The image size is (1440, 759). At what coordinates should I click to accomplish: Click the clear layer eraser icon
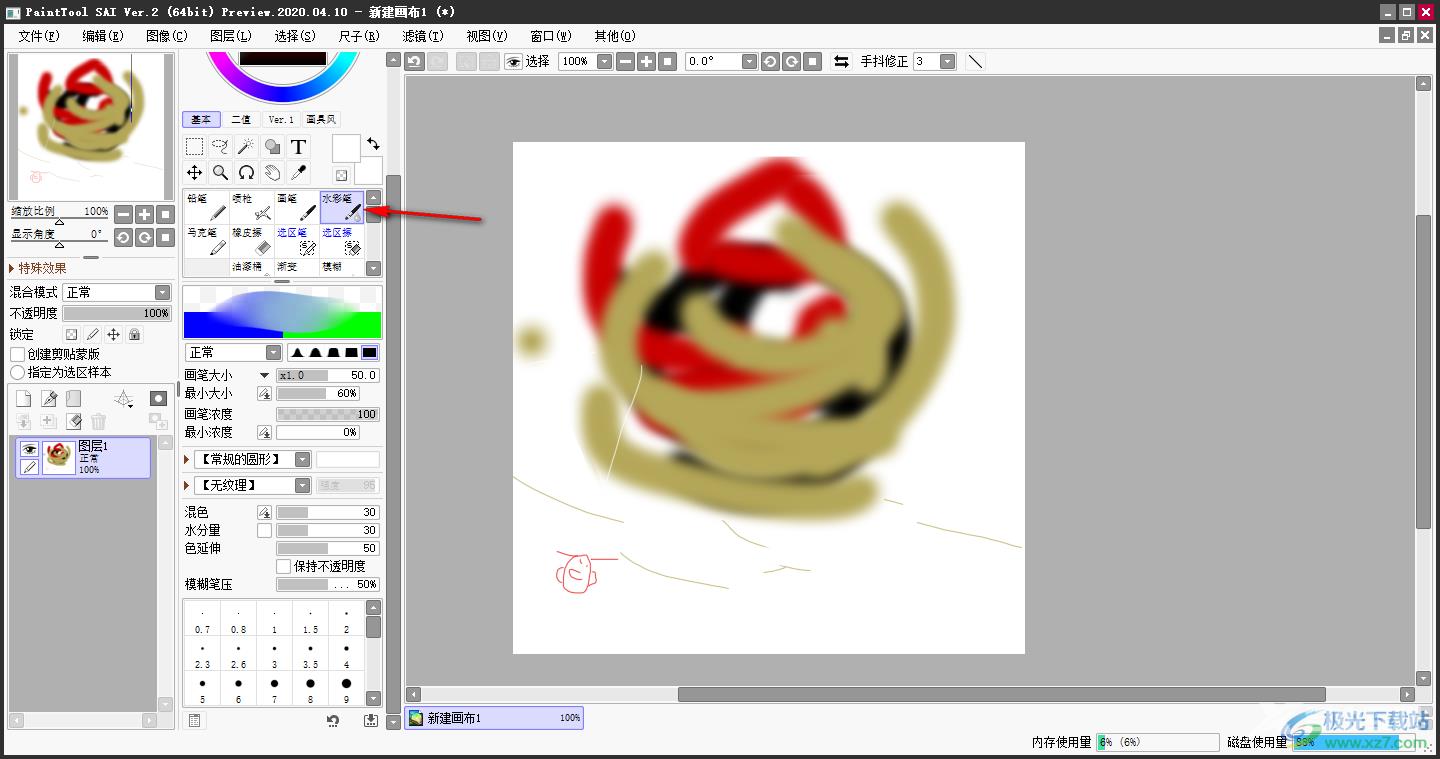coord(73,422)
